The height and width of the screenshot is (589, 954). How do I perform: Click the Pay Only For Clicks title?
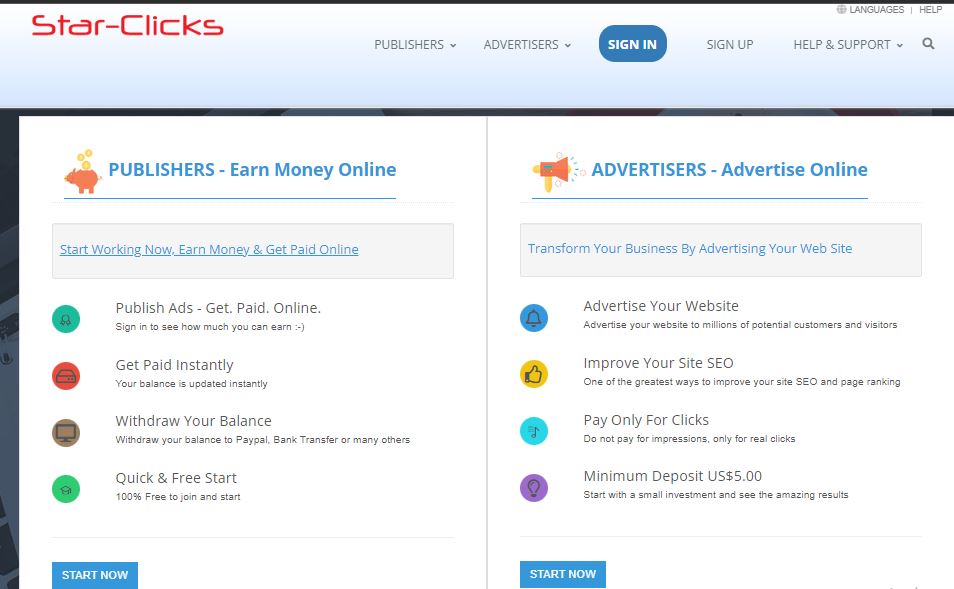[646, 420]
